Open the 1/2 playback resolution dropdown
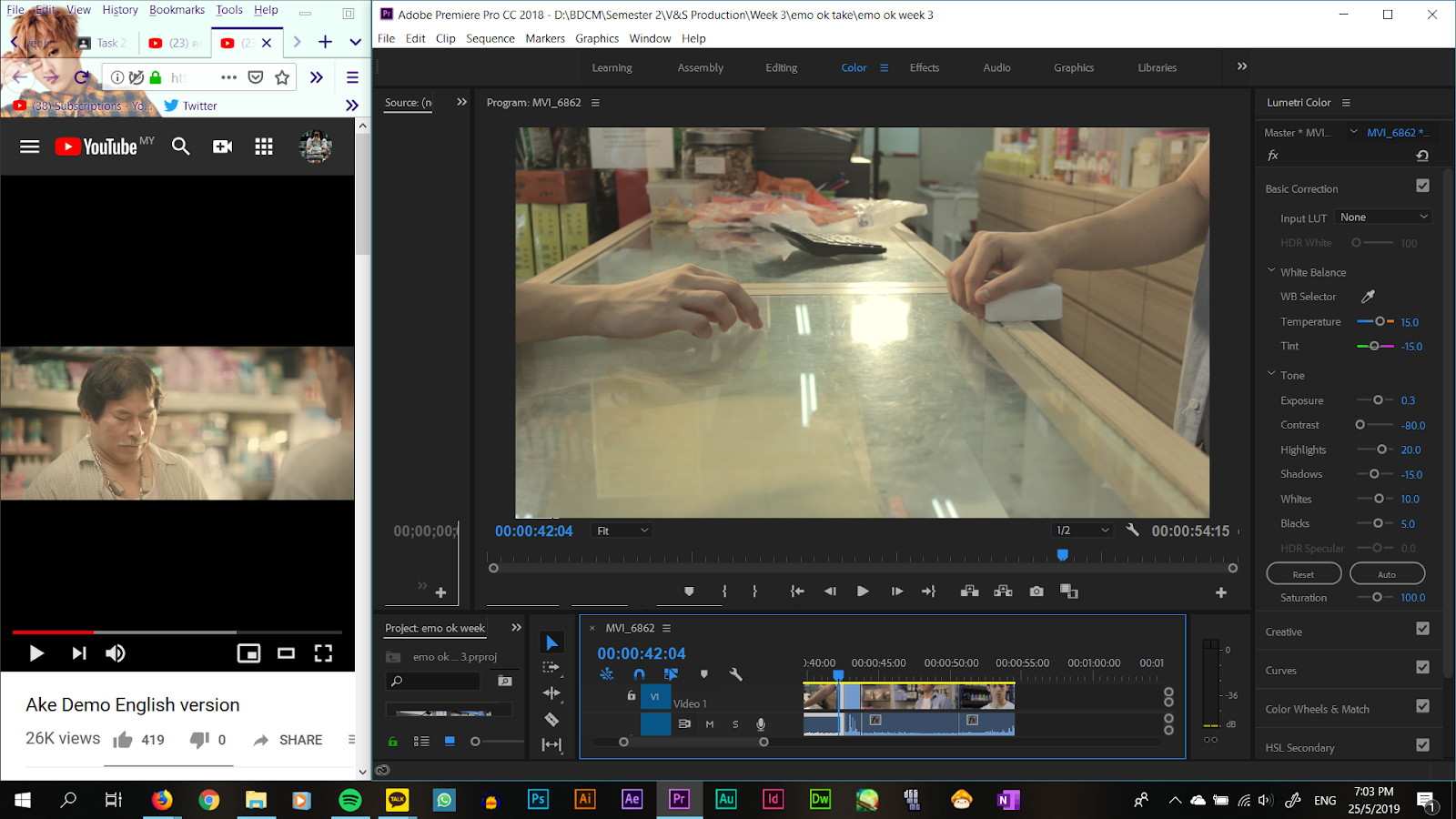Viewport: 1456px width, 819px height. (x=1083, y=531)
